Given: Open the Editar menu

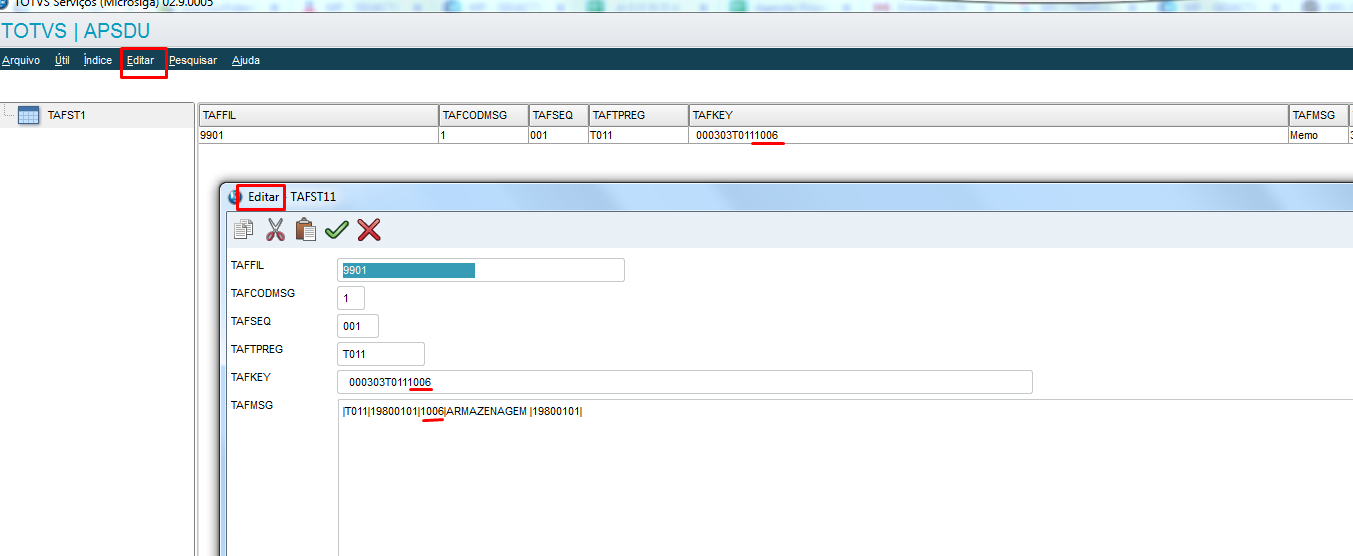Looking at the screenshot, I should tap(141, 60).
